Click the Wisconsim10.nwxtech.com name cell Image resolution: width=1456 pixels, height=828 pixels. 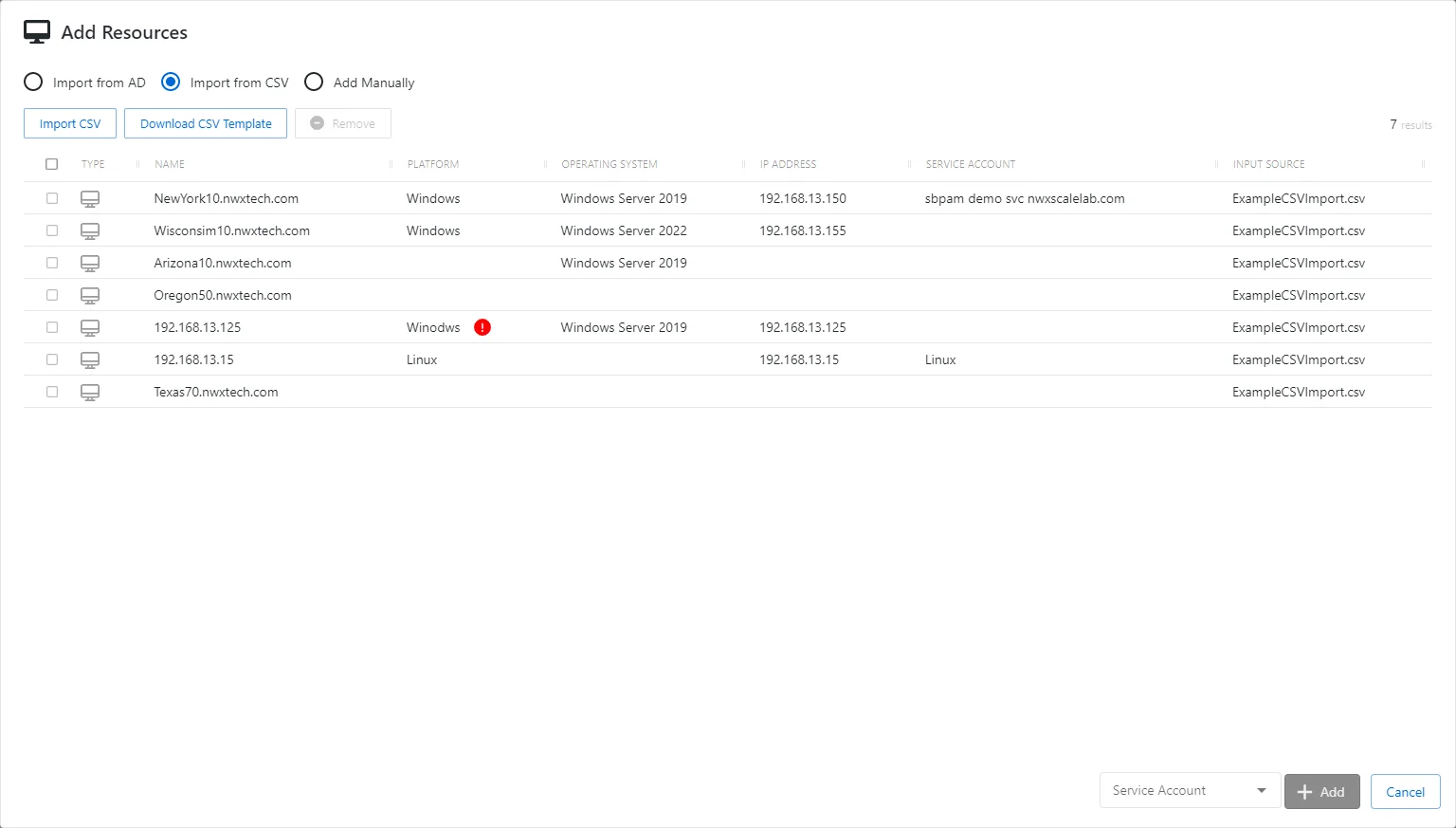coord(232,230)
